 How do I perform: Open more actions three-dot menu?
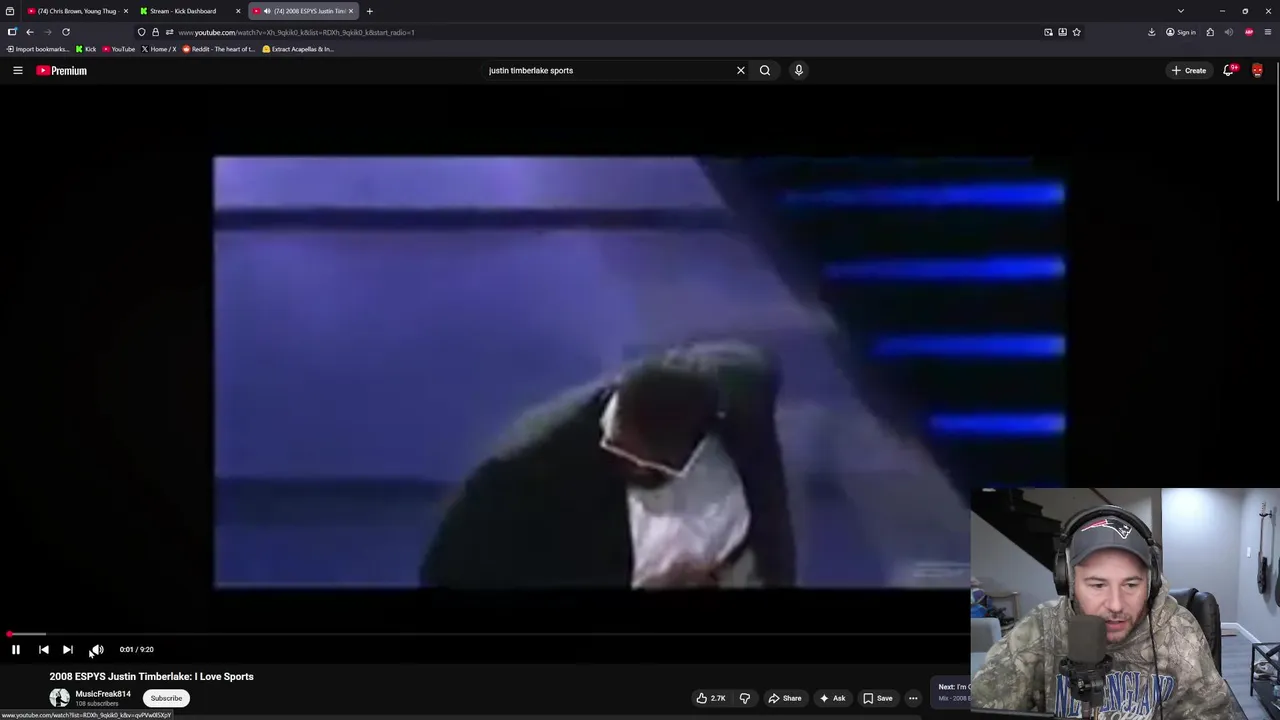913,698
